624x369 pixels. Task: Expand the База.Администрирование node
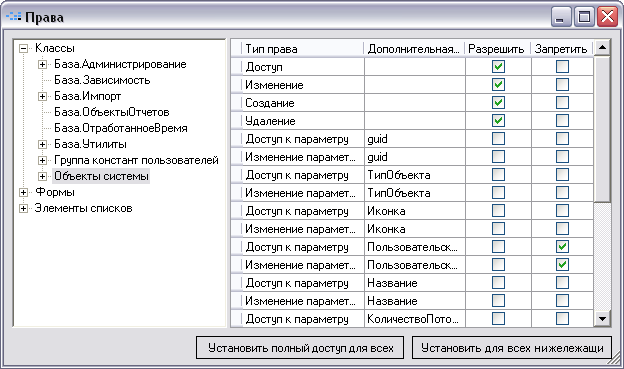(x=43, y=64)
